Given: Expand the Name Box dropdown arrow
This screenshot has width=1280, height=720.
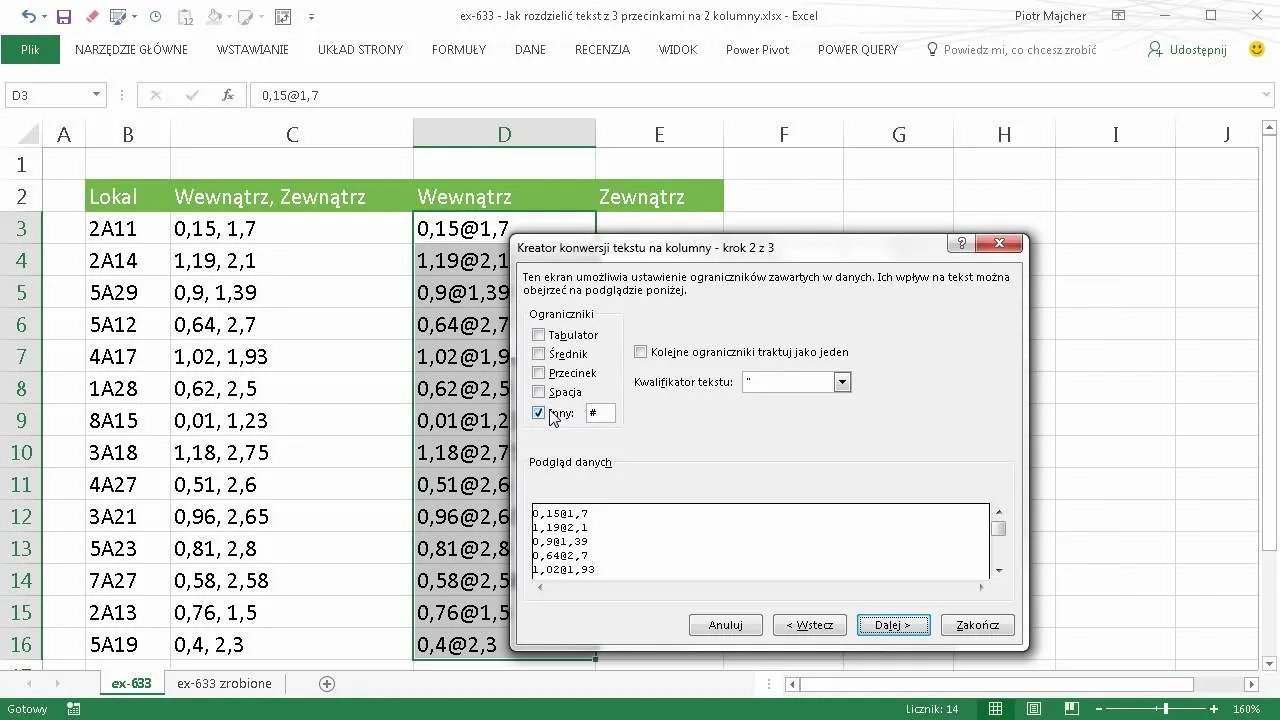Looking at the screenshot, I should coord(97,95).
